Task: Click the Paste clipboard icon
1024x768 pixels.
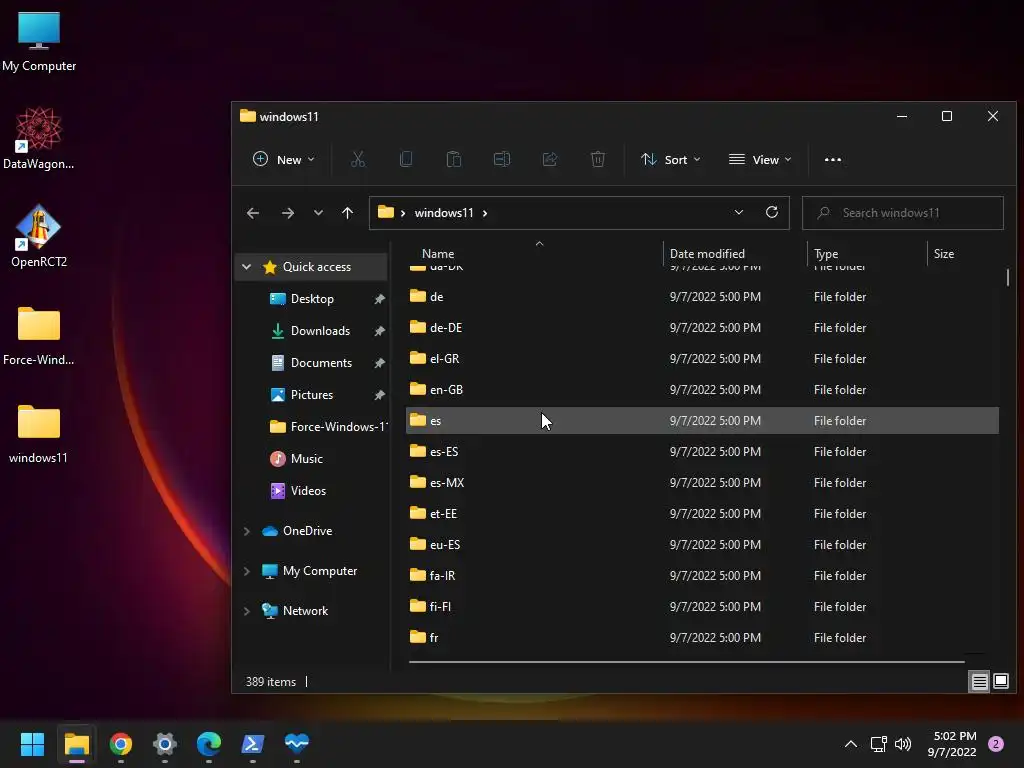Action: pos(454,159)
